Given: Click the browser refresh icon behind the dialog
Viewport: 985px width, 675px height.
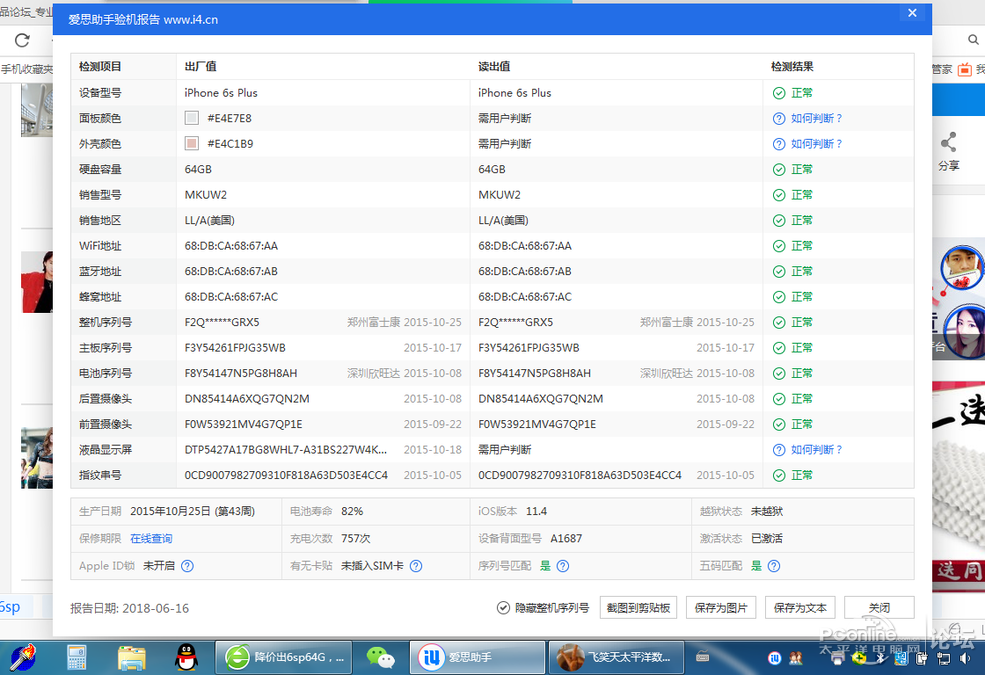Looking at the screenshot, I should (23, 41).
